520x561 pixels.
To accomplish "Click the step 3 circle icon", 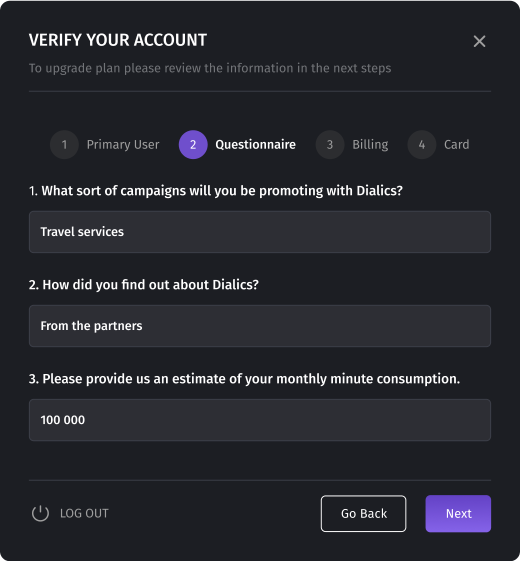I will pos(330,145).
